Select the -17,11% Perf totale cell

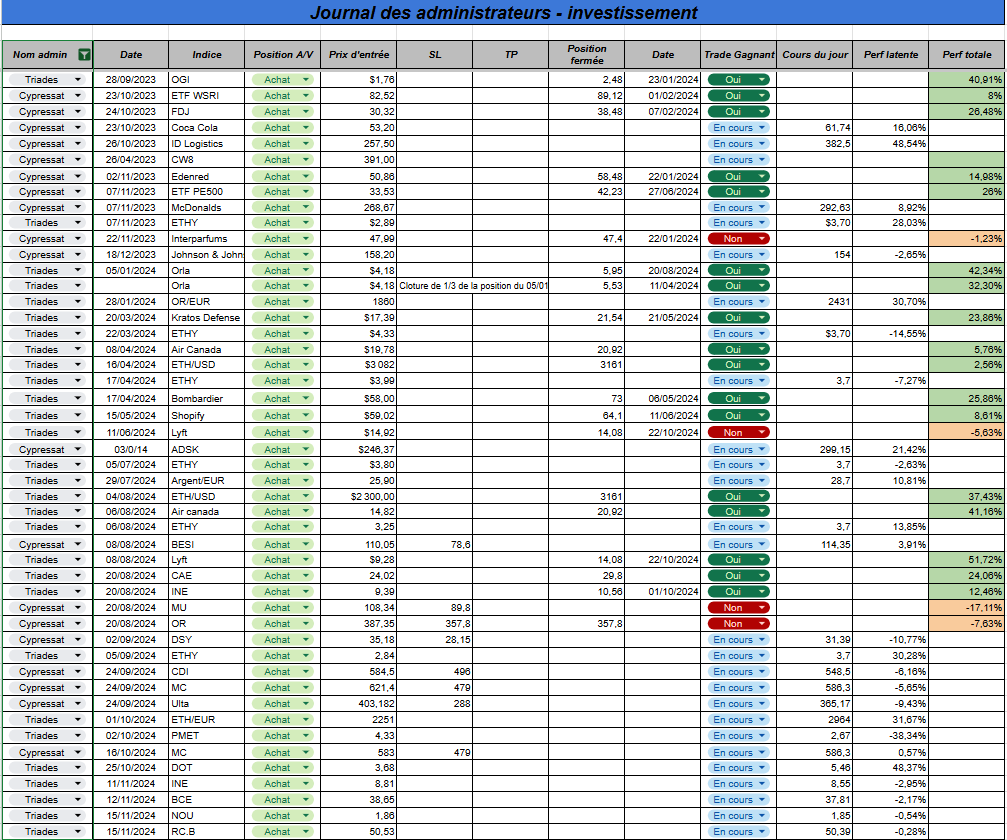tap(967, 608)
